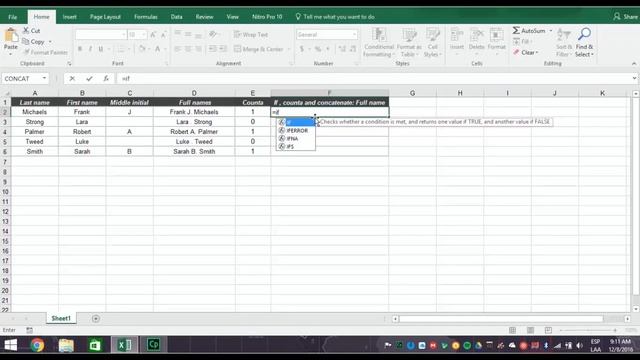Click the Windows Start button
The image size is (640, 360).
pos(11,345)
